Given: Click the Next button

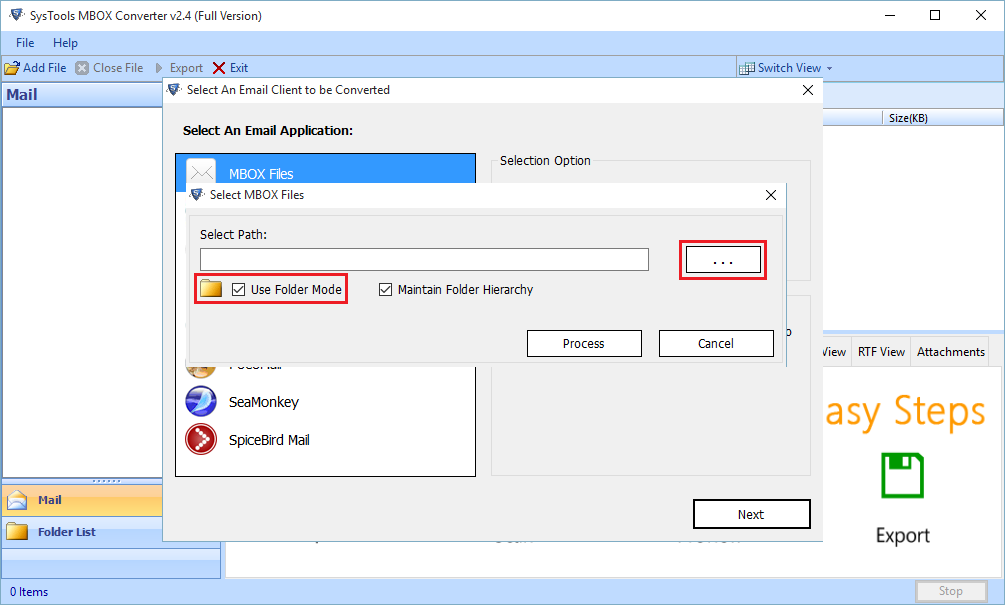Looking at the screenshot, I should [x=751, y=514].
